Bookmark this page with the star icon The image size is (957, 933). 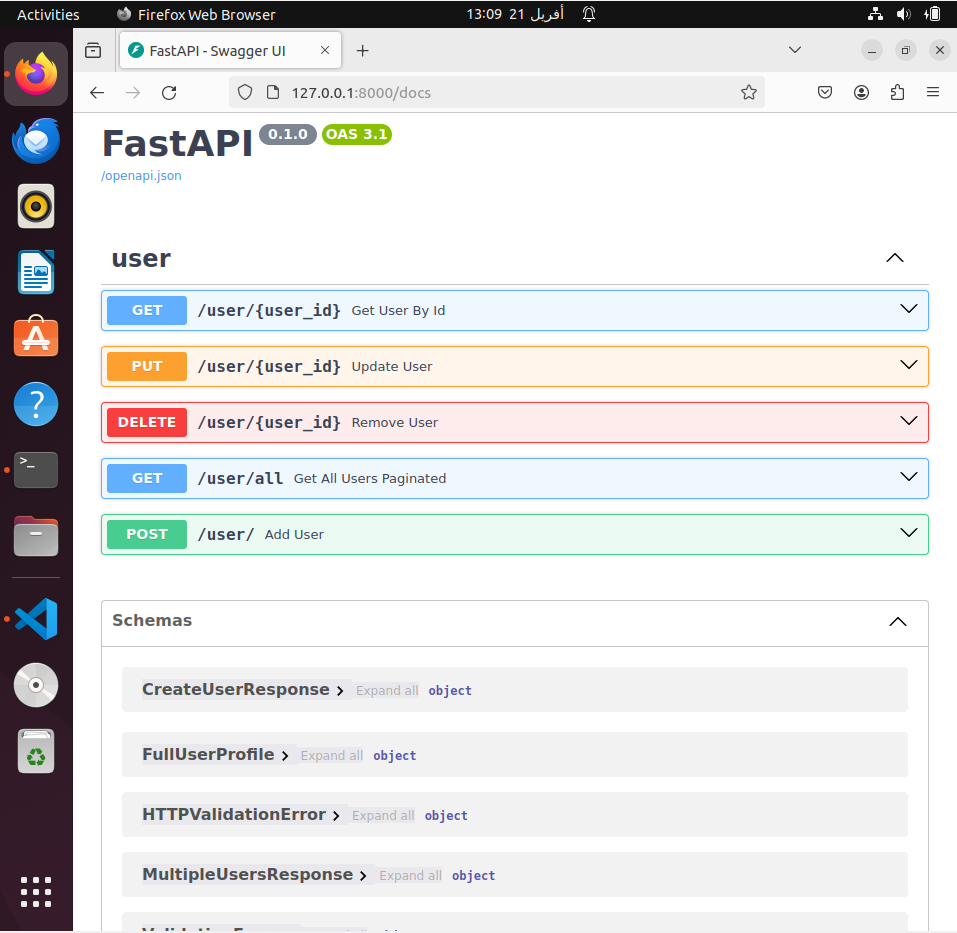[749, 93]
